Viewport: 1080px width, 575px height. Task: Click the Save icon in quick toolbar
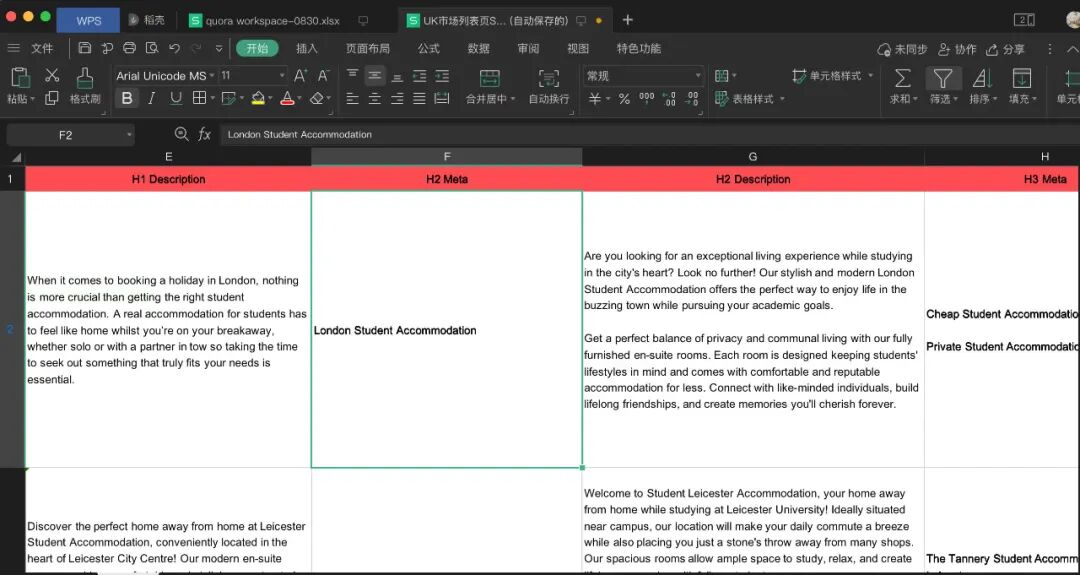[85, 48]
